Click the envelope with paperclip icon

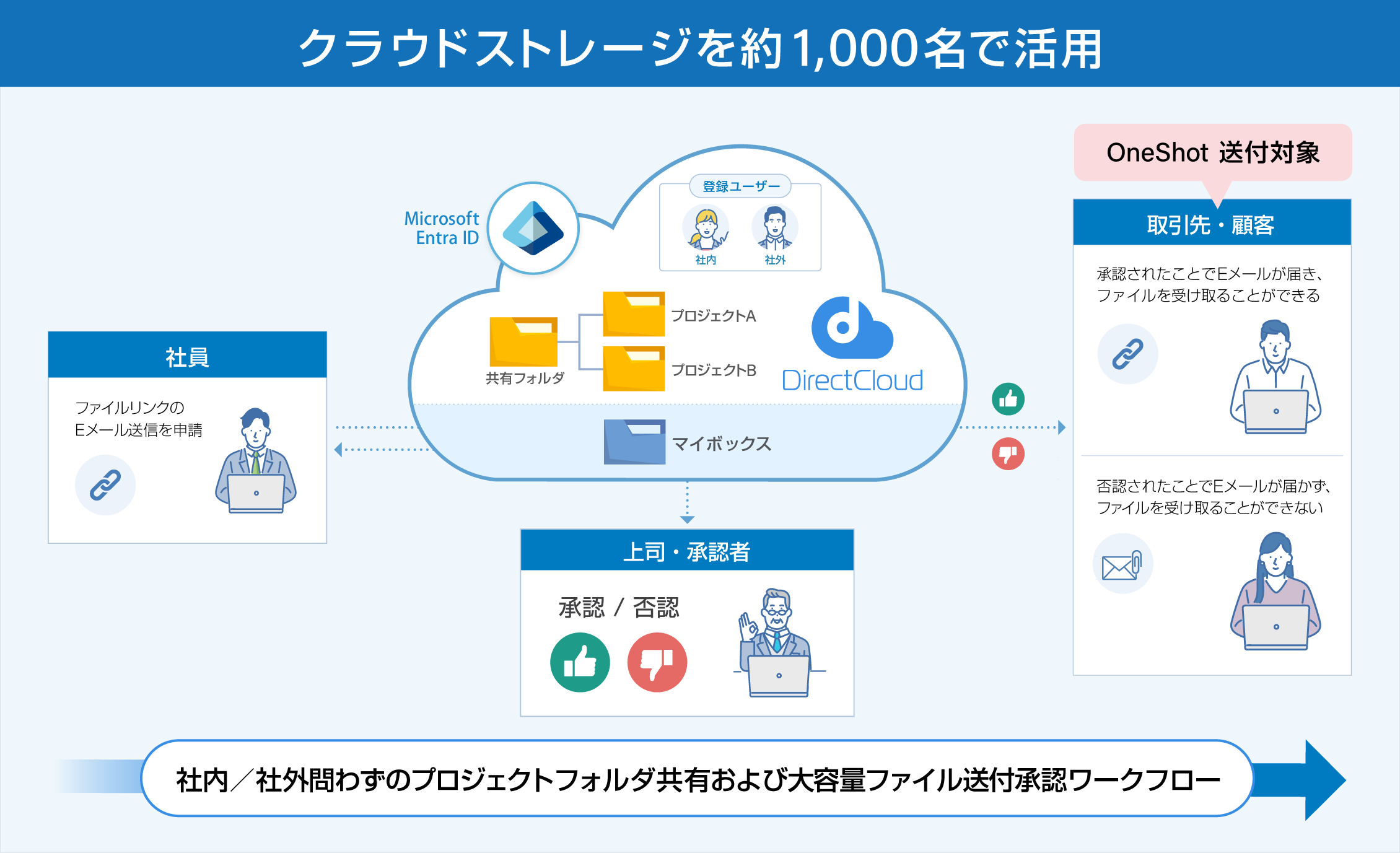click(x=1122, y=564)
